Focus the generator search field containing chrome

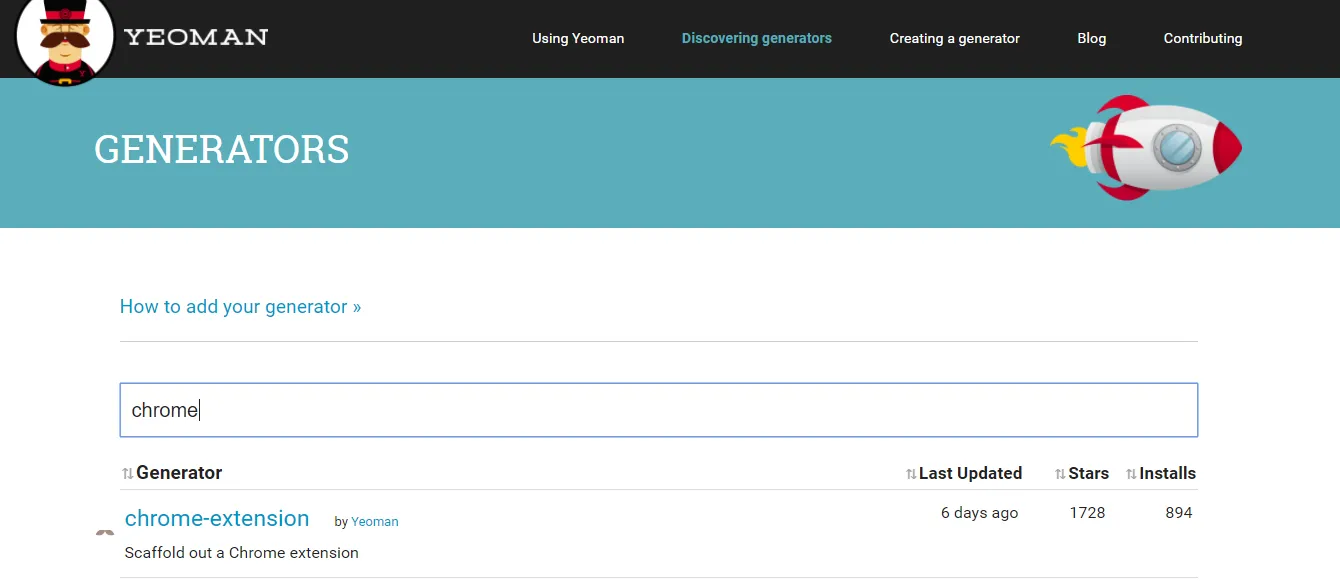(x=659, y=410)
